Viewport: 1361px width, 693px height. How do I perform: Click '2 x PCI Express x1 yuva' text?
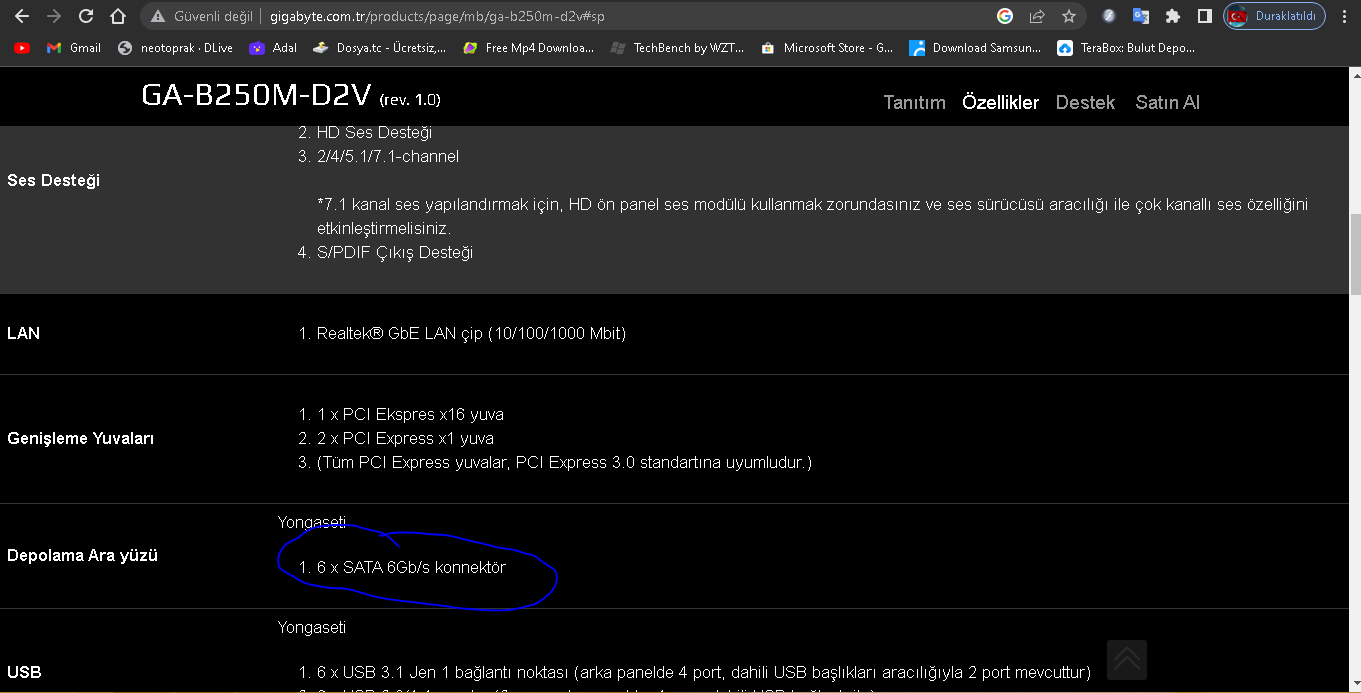click(x=405, y=438)
